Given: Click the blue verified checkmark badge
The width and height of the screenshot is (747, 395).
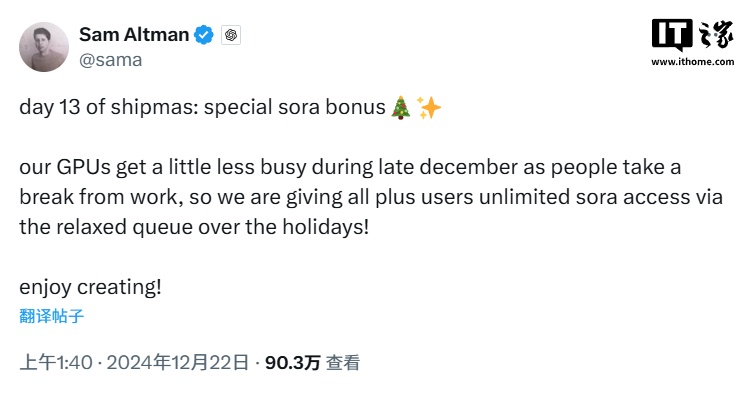Looking at the screenshot, I should tap(204, 35).
